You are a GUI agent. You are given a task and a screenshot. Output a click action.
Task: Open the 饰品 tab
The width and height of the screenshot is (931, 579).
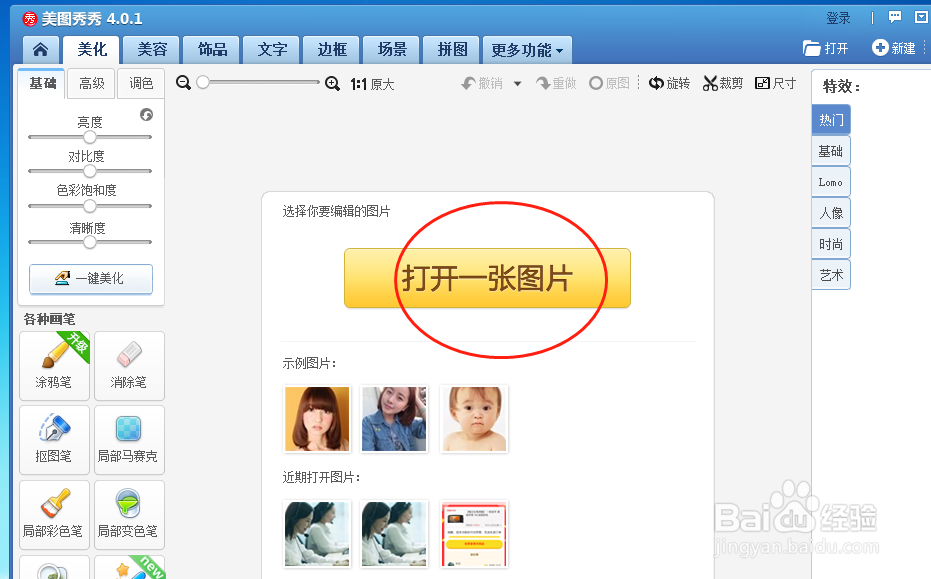[x=212, y=50]
